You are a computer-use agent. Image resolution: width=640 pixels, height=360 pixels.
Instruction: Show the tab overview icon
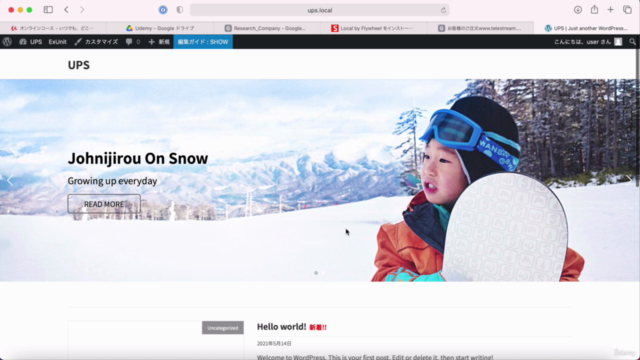click(627, 10)
